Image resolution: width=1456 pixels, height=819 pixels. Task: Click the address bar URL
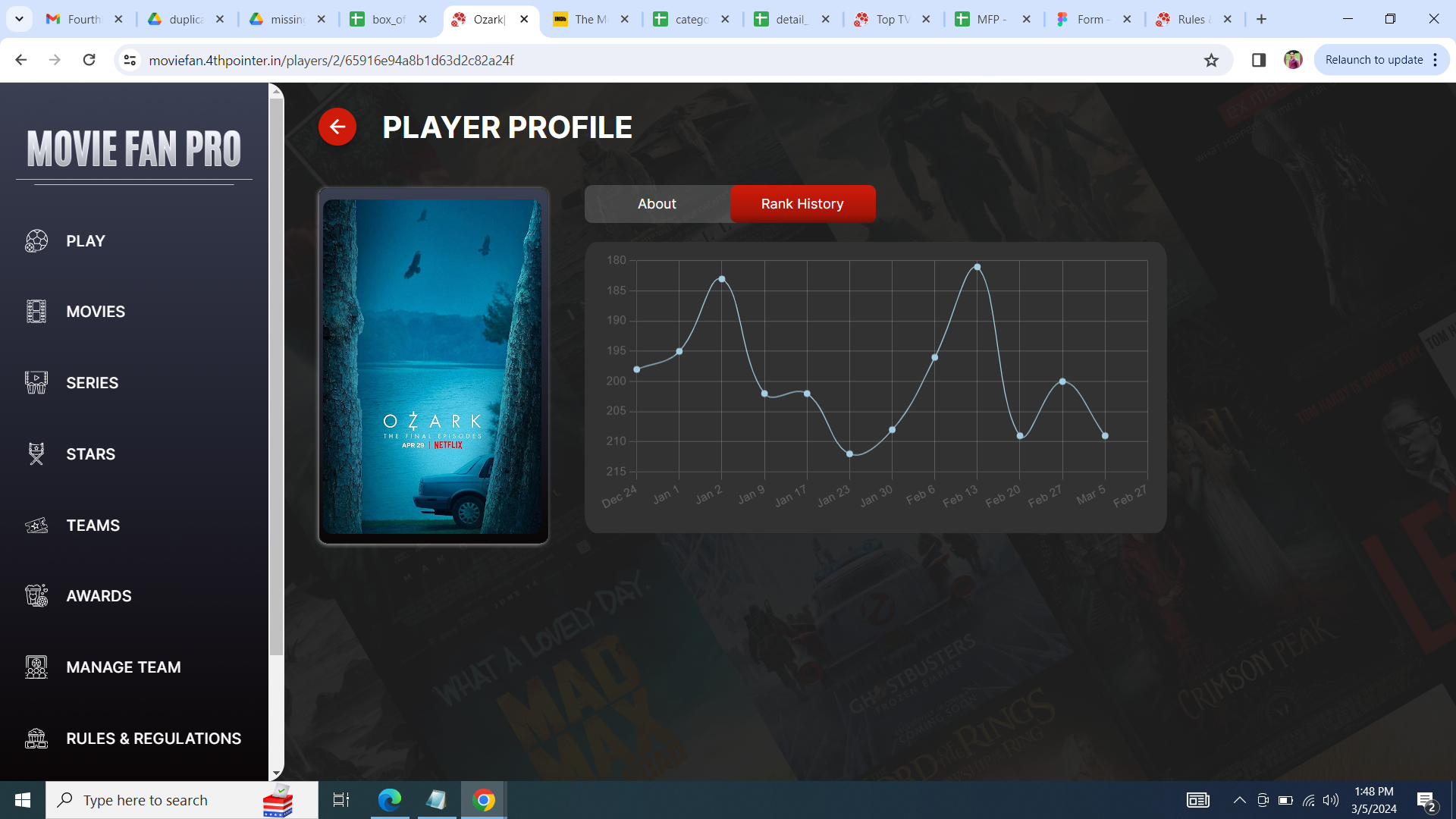coord(331,60)
